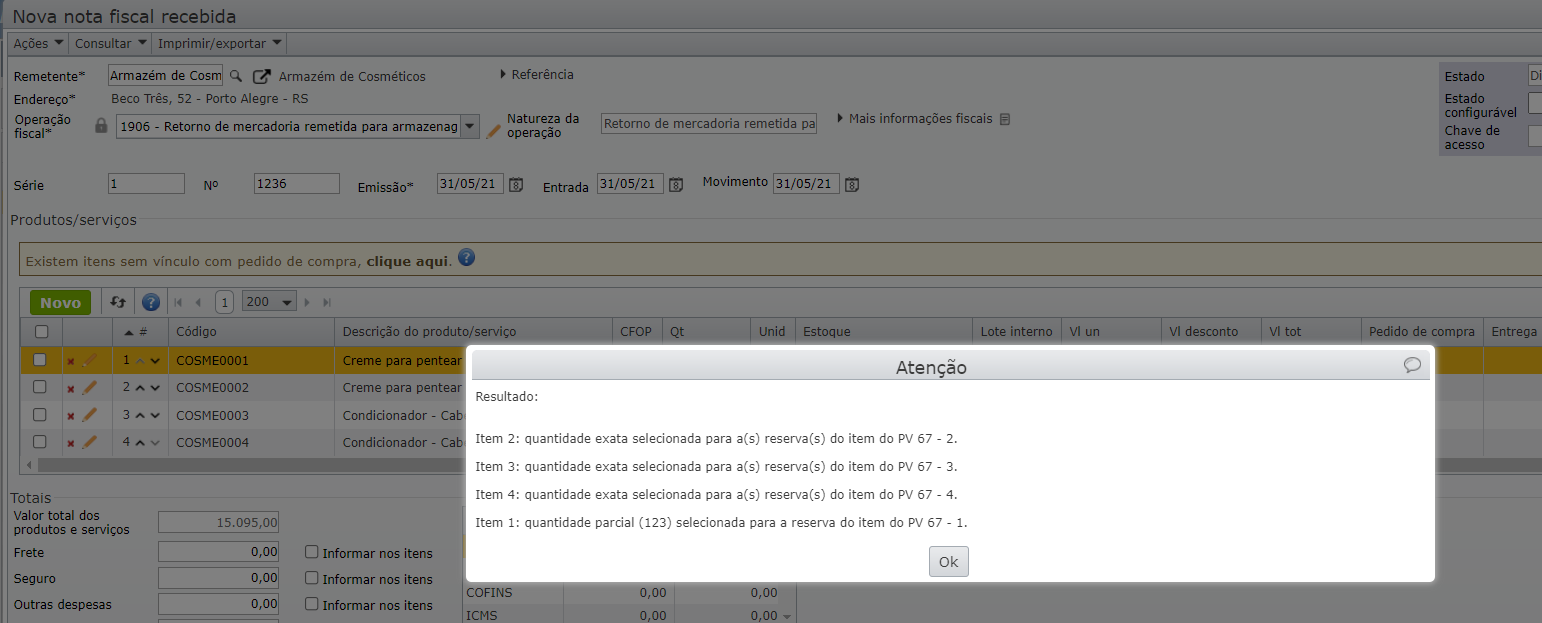1542x623 pixels.
Task: Move item 4 up with the up chevron
Action: tap(140, 443)
